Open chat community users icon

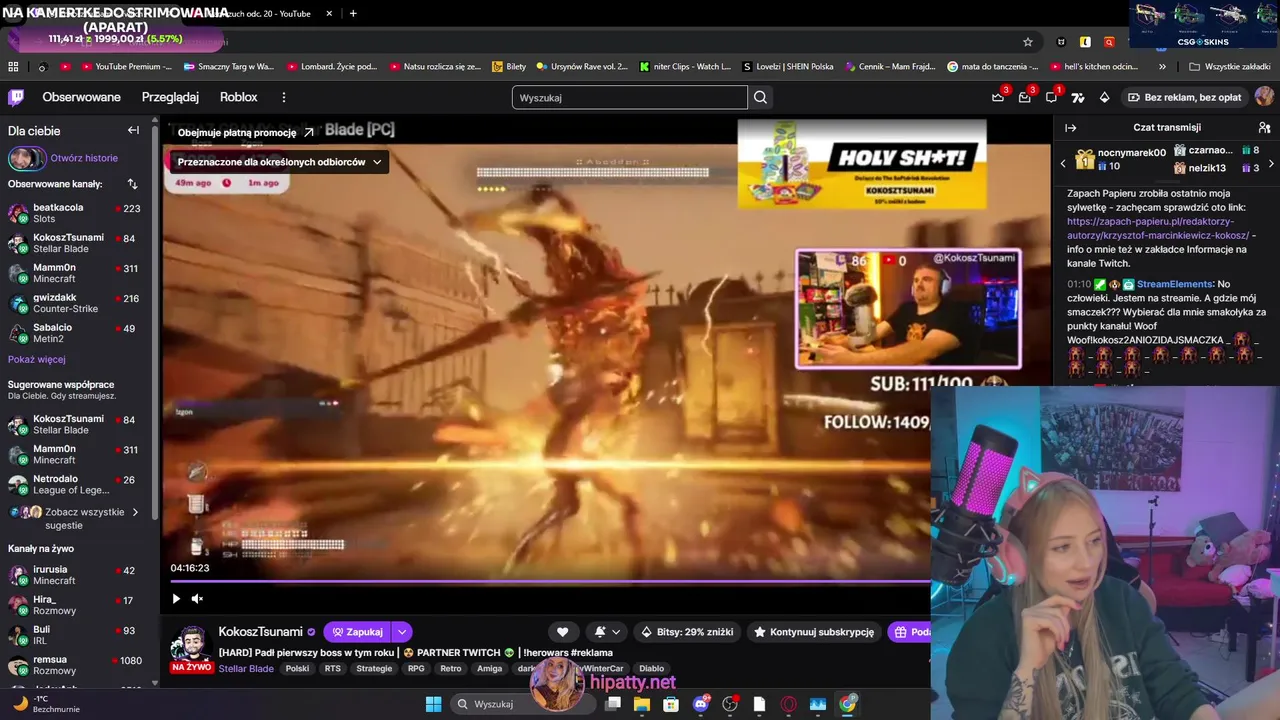point(1264,128)
